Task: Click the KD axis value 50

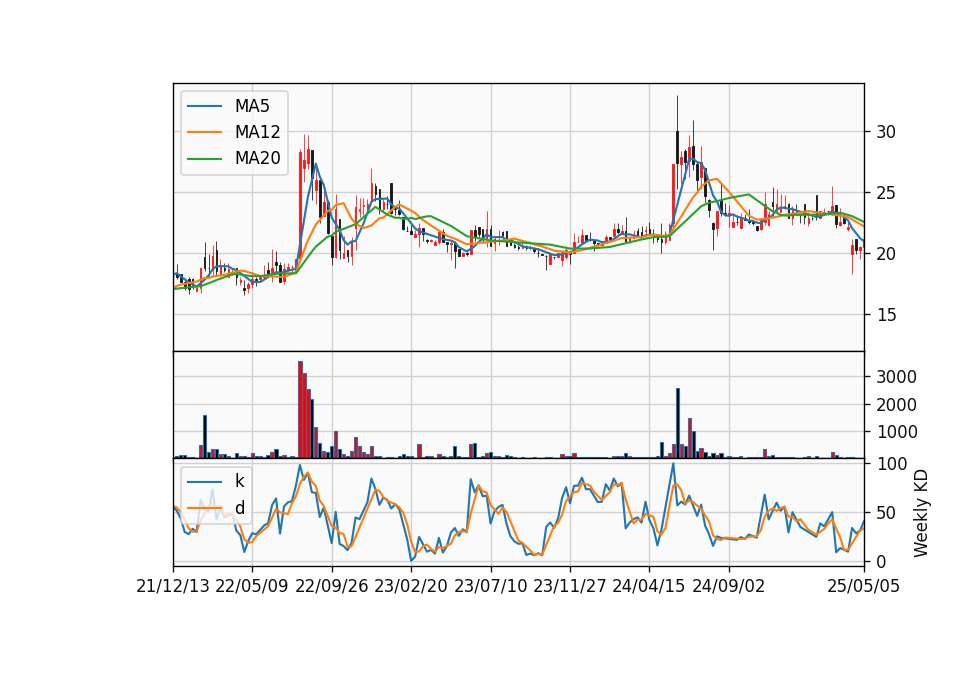Action: (x=885, y=512)
